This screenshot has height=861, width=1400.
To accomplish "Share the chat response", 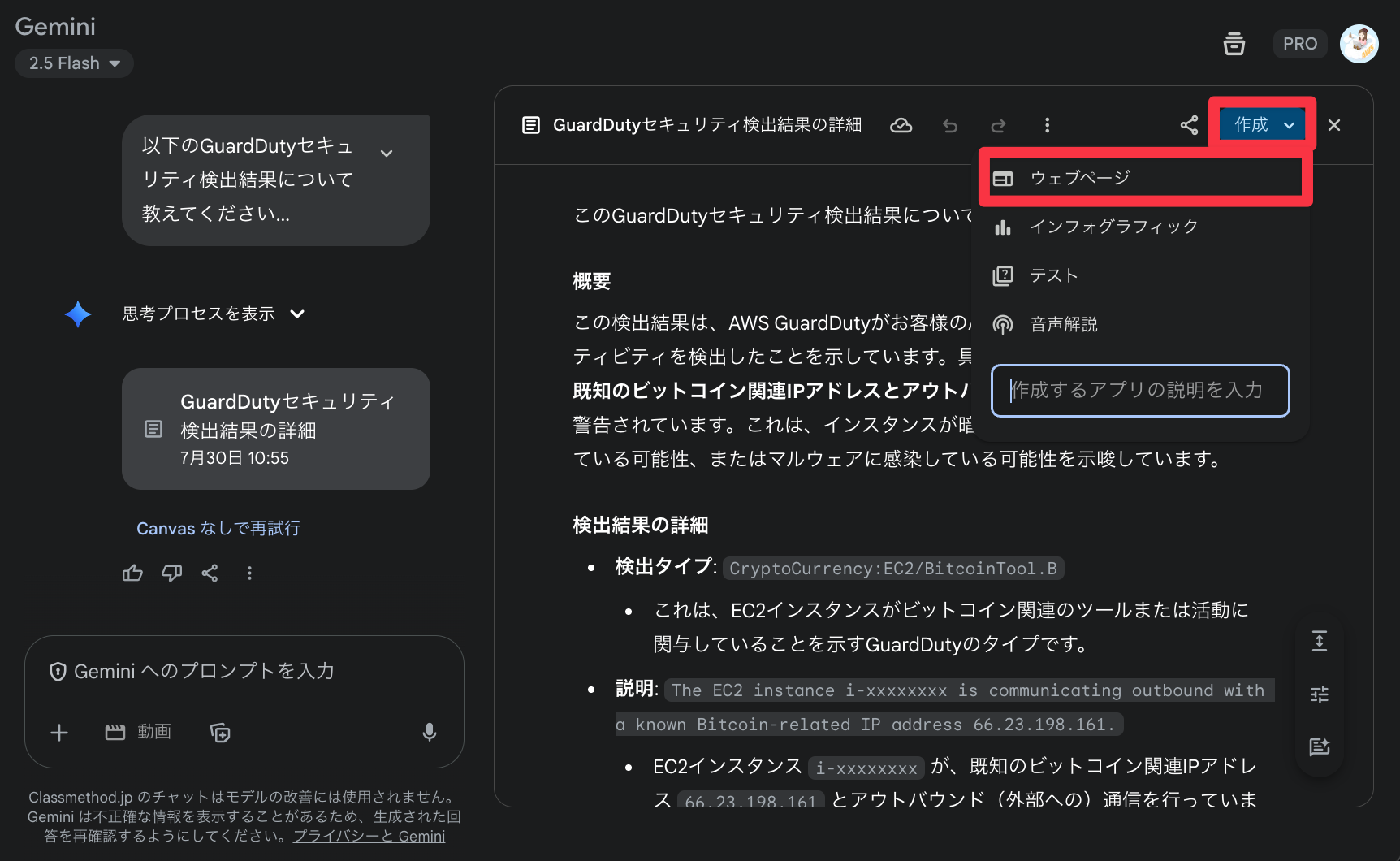I will 210,573.
